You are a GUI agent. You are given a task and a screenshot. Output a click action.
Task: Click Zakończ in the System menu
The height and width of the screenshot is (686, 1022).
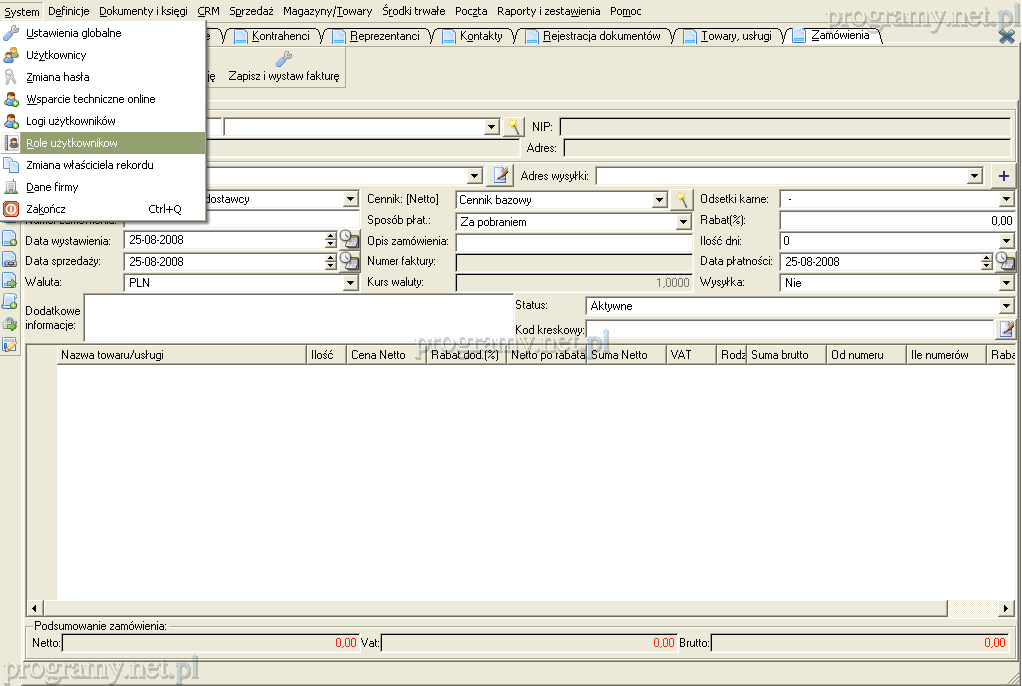(45, 209)
